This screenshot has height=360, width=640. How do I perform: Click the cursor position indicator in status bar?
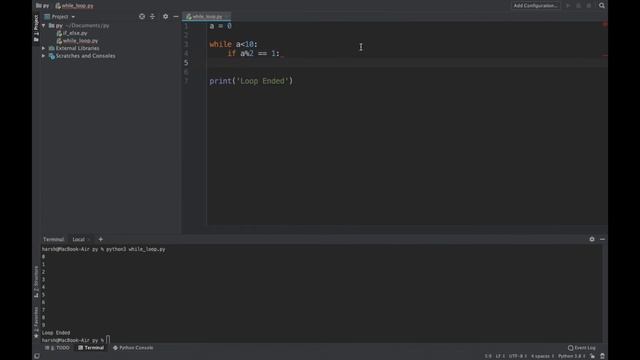tap(488, 356)
